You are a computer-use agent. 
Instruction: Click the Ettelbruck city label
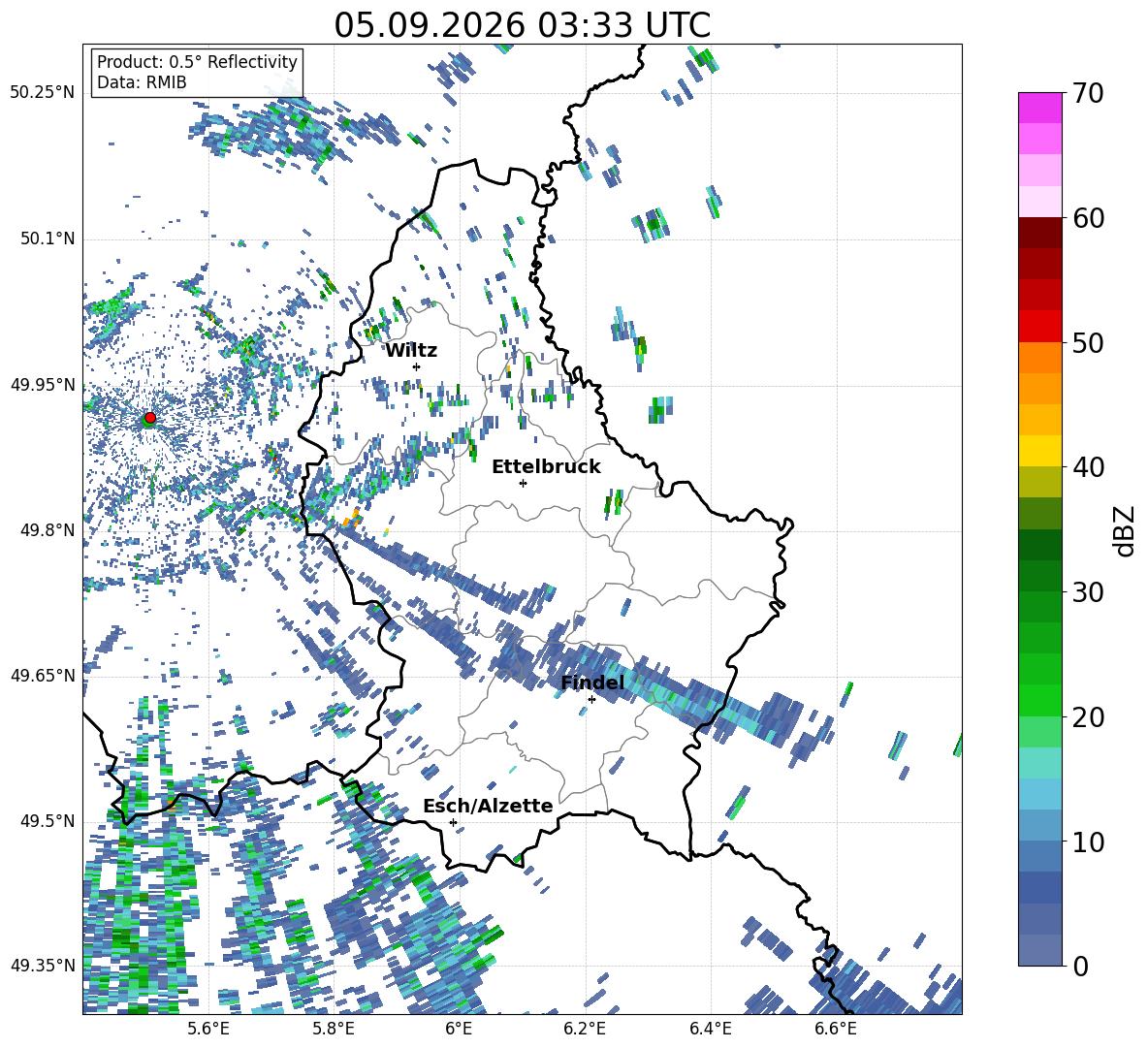coord(546,467)
